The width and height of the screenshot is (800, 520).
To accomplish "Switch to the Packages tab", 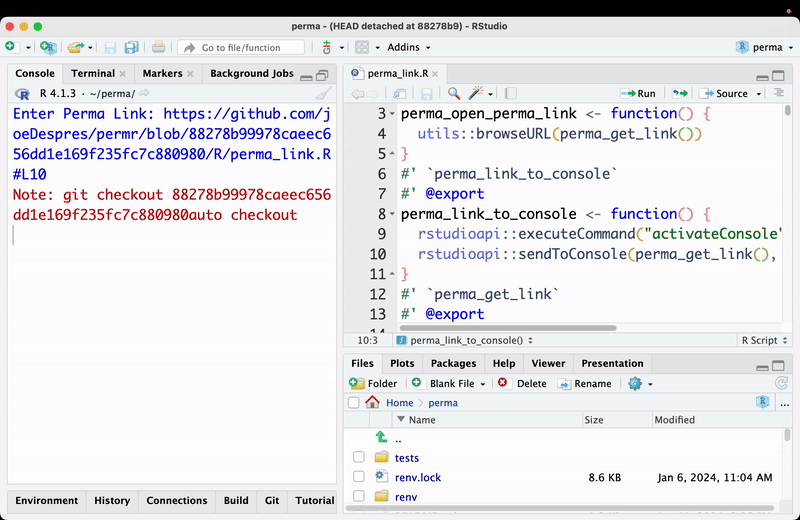I will [x=453, y=363].
